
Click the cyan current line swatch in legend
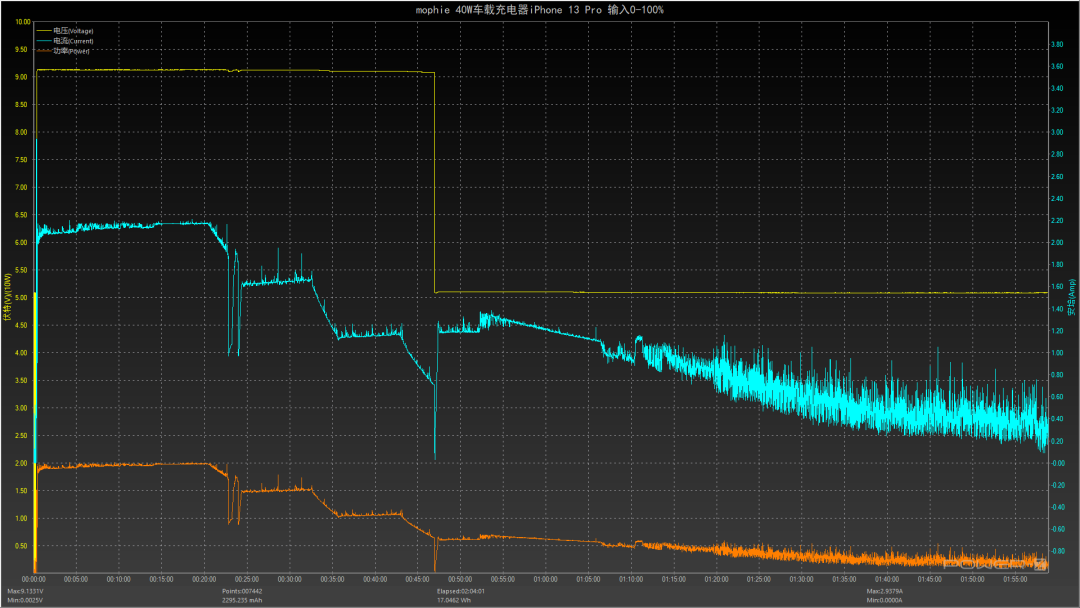point(44,41)
